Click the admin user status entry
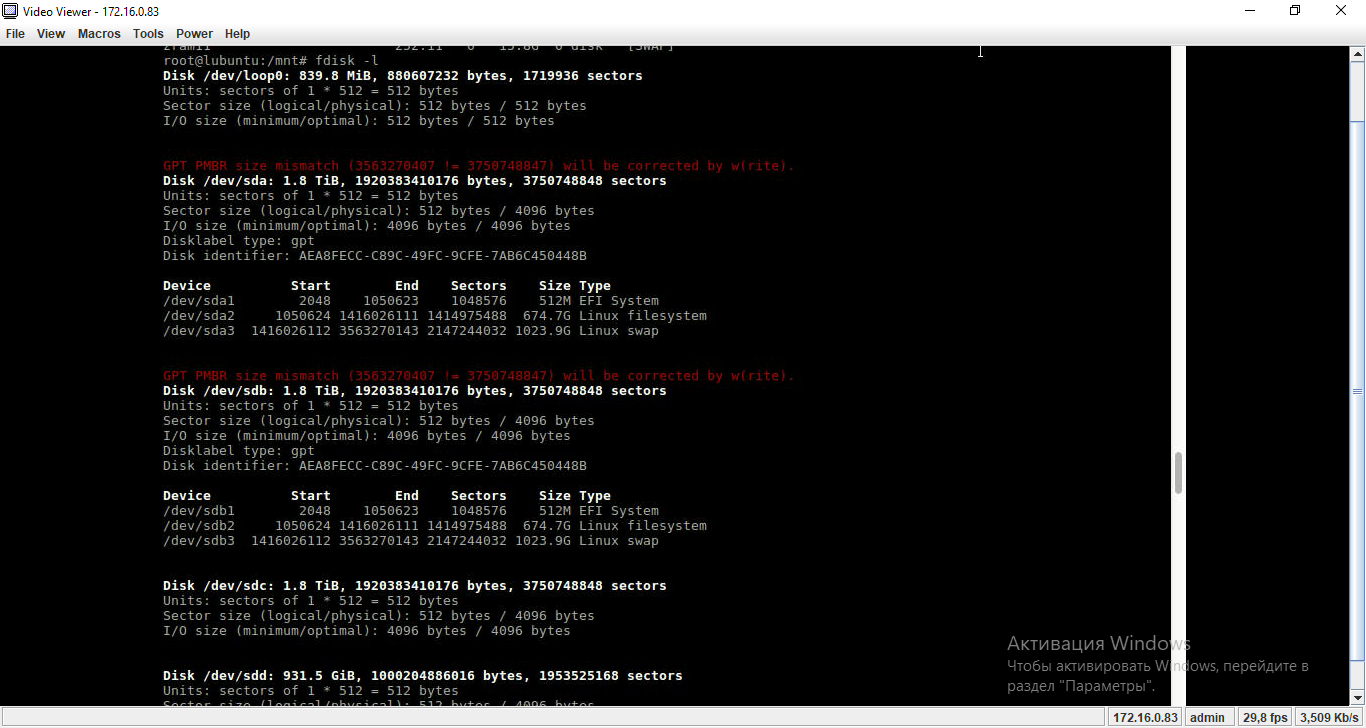Image resolution: width=1366 pixels, height=728 pixels. coord(1207,717)
